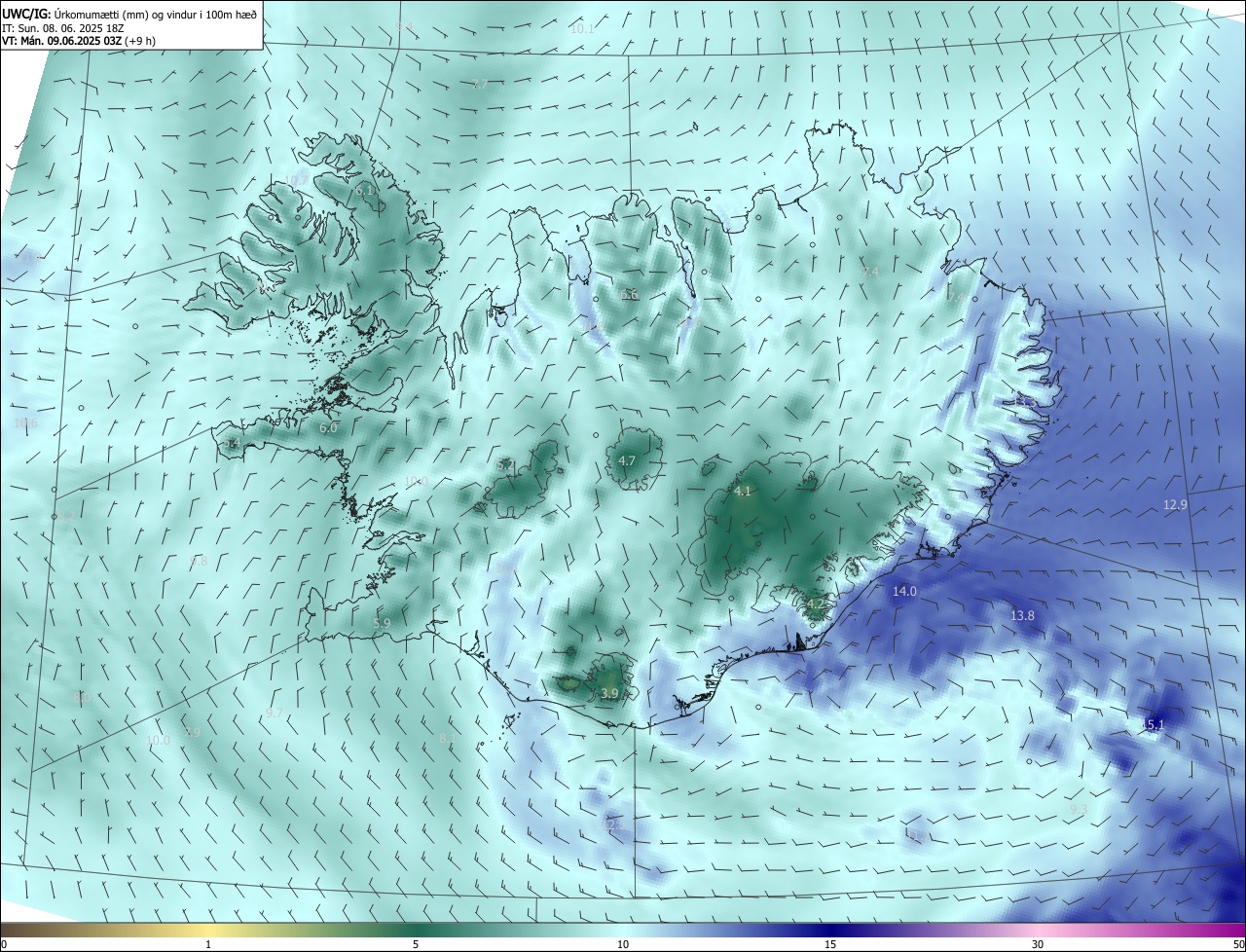Click the color scale bar at the bottom

(623, 930)
